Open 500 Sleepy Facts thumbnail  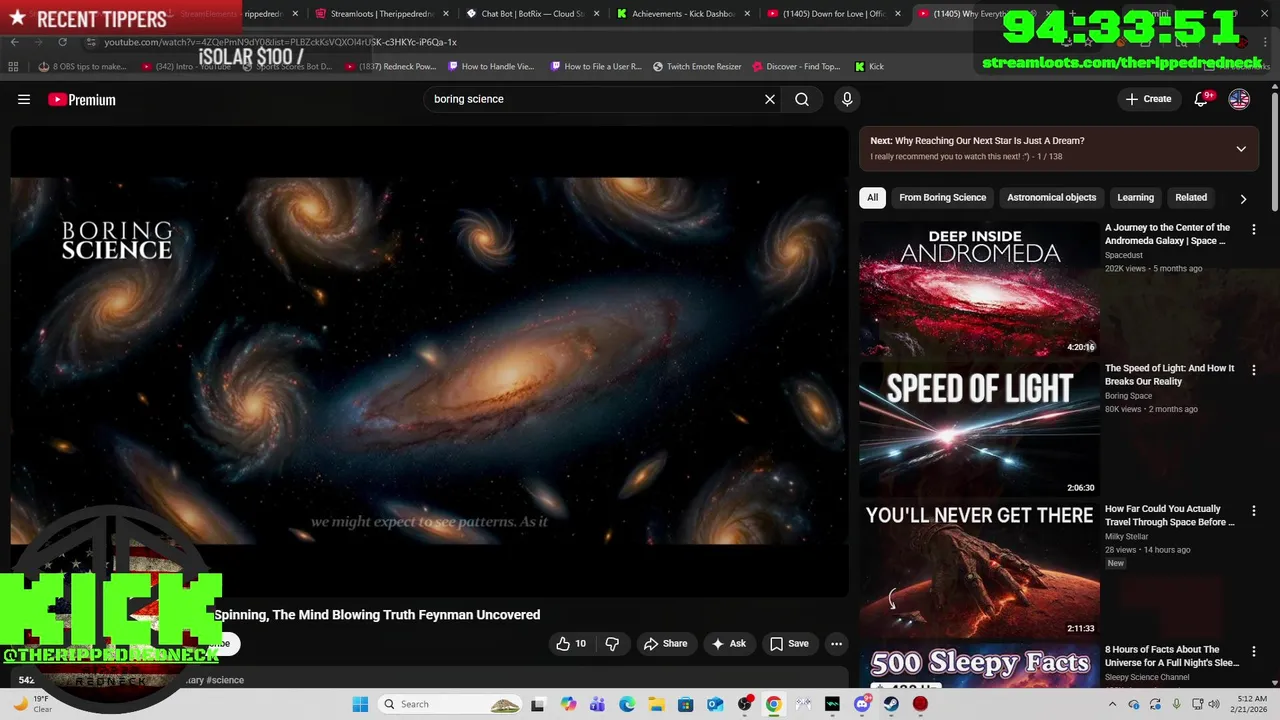coord(979,665)
